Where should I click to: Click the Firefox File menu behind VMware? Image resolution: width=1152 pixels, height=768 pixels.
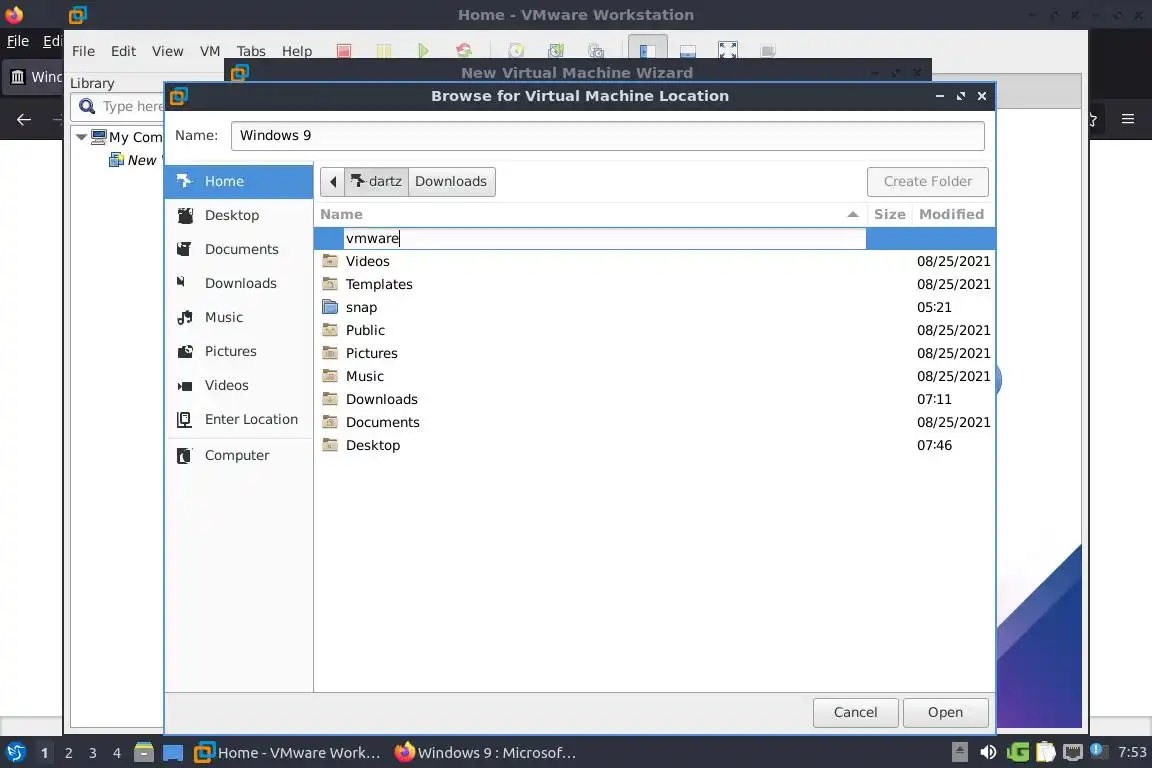[x=18, y=41]
